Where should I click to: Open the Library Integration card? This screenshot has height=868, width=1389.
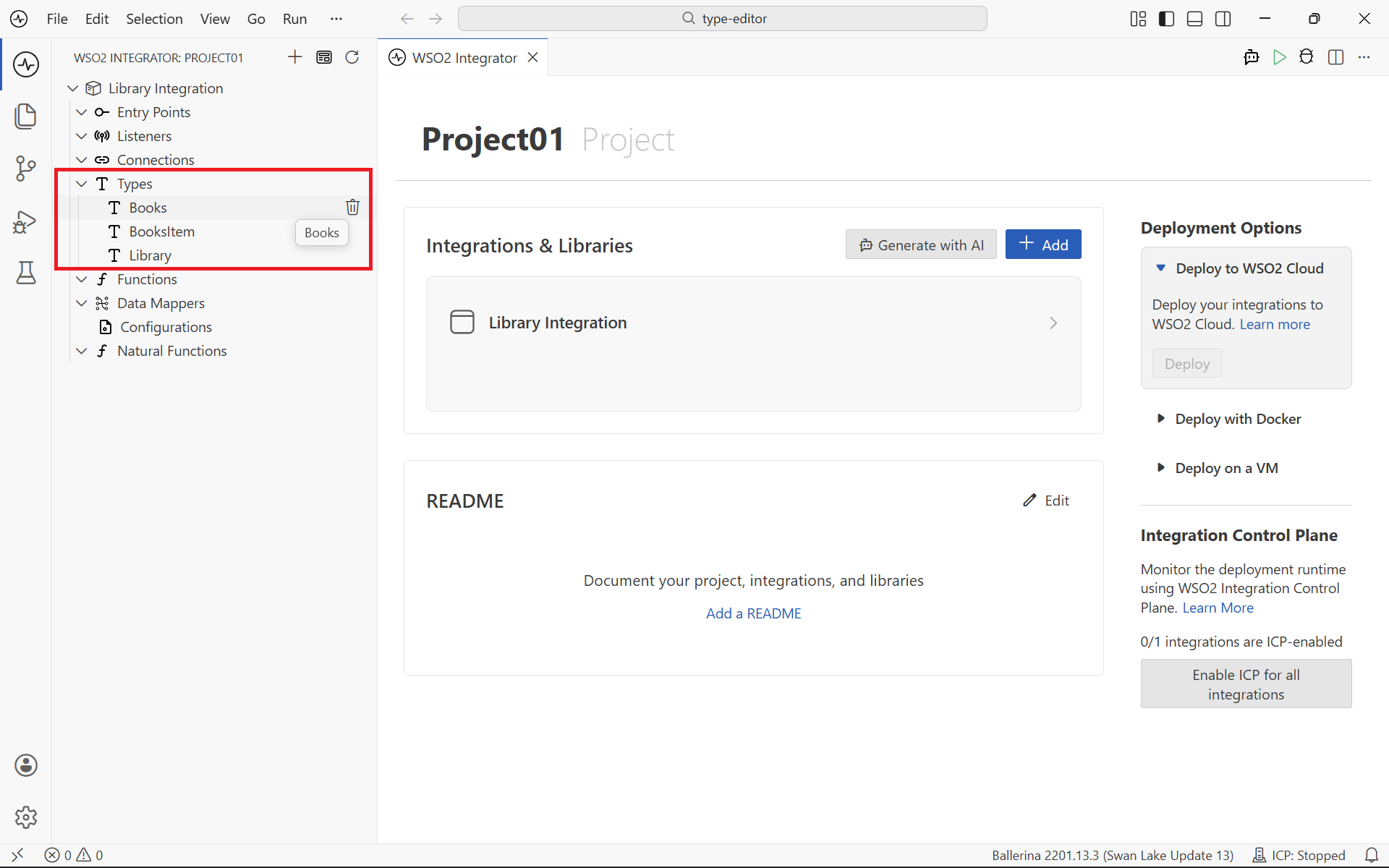pos(753,323)
